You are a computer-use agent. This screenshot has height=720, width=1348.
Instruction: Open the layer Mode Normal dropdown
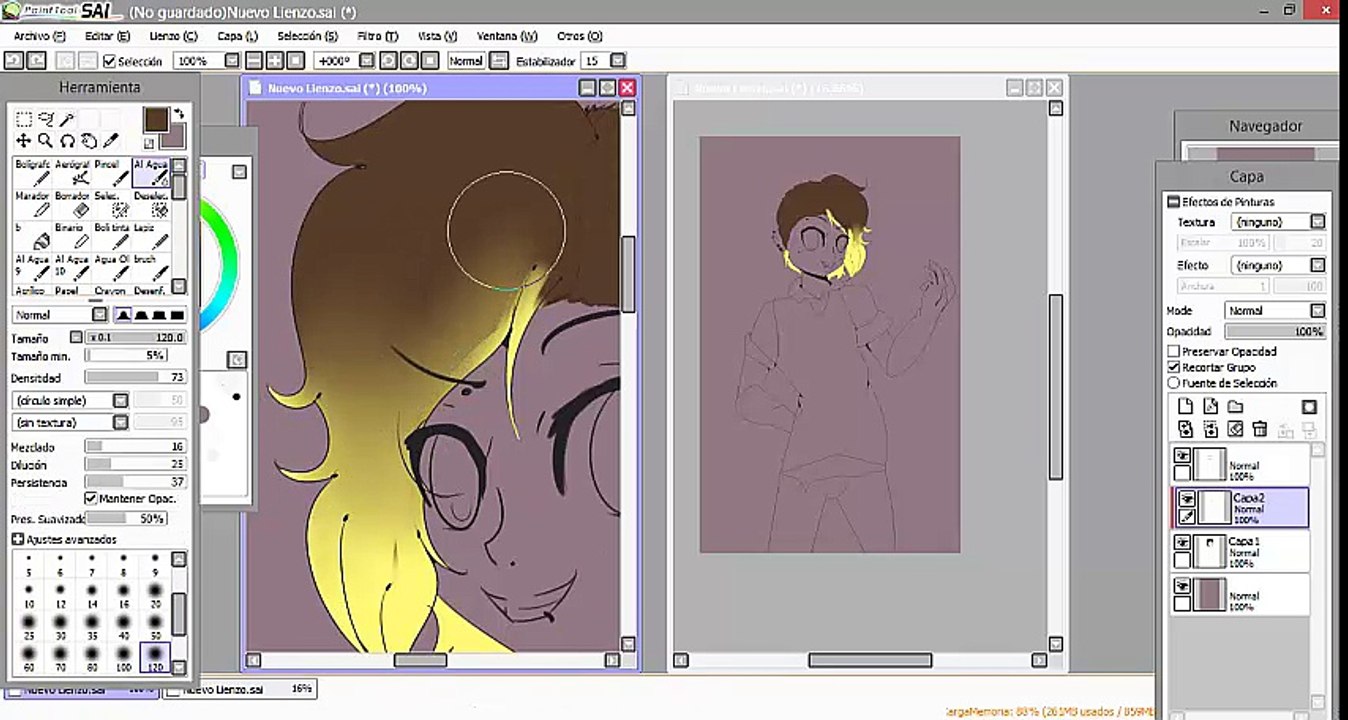(1318, 311)
